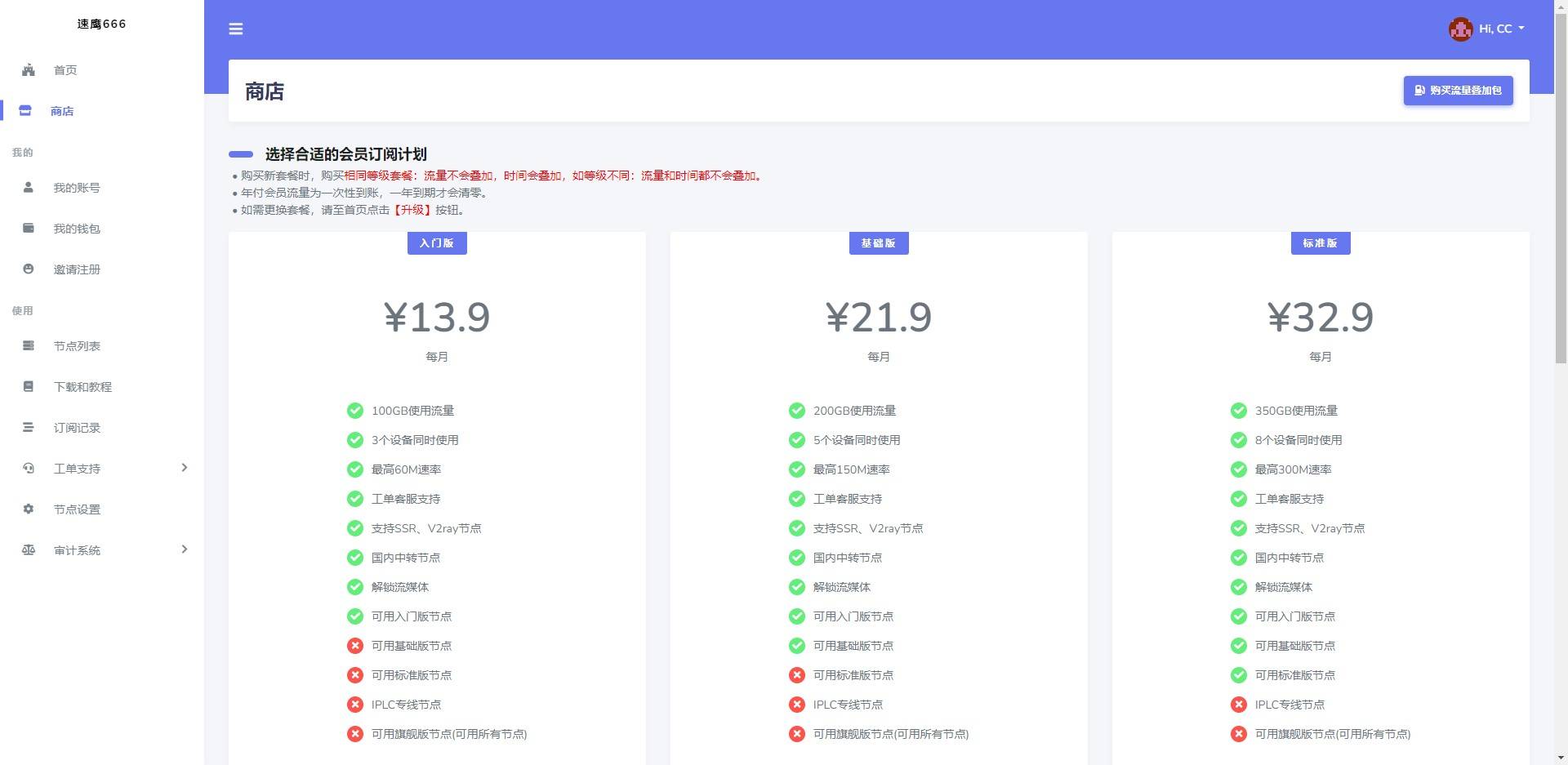The width and height of the screenshot is (1568, 765).
Task: Click the 下载和教程 download icon
Action: pos(29,386)
